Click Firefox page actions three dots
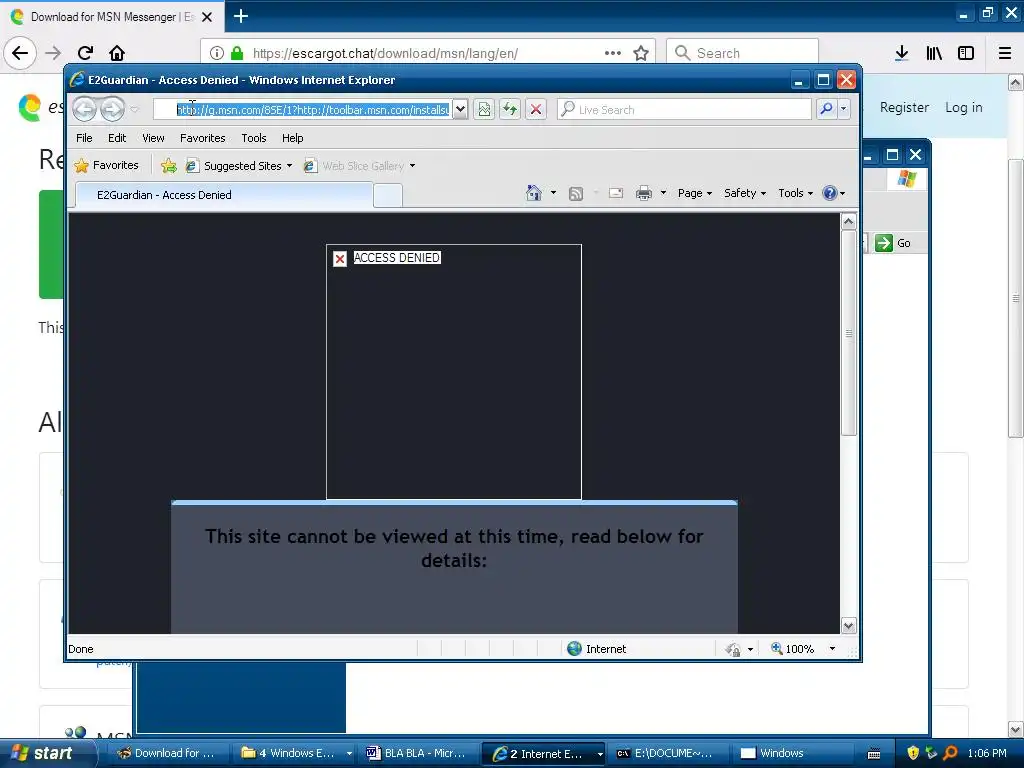Viewport: 1024px width, 768px height. point(613,53)
